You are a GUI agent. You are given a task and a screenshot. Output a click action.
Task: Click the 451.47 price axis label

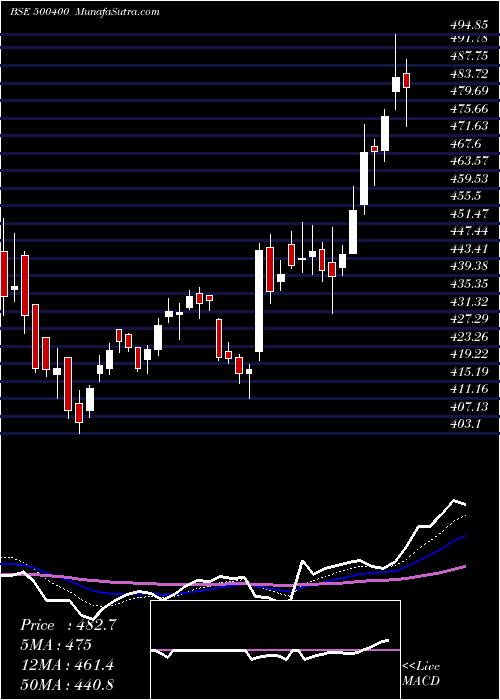click(x=469, y=214)
